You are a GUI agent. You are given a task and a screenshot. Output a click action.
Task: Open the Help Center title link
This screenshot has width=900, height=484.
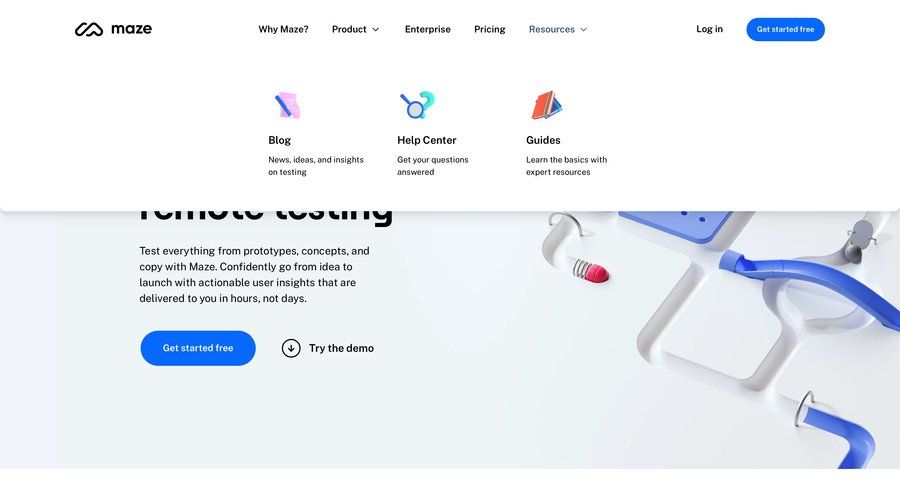(426, 140)
